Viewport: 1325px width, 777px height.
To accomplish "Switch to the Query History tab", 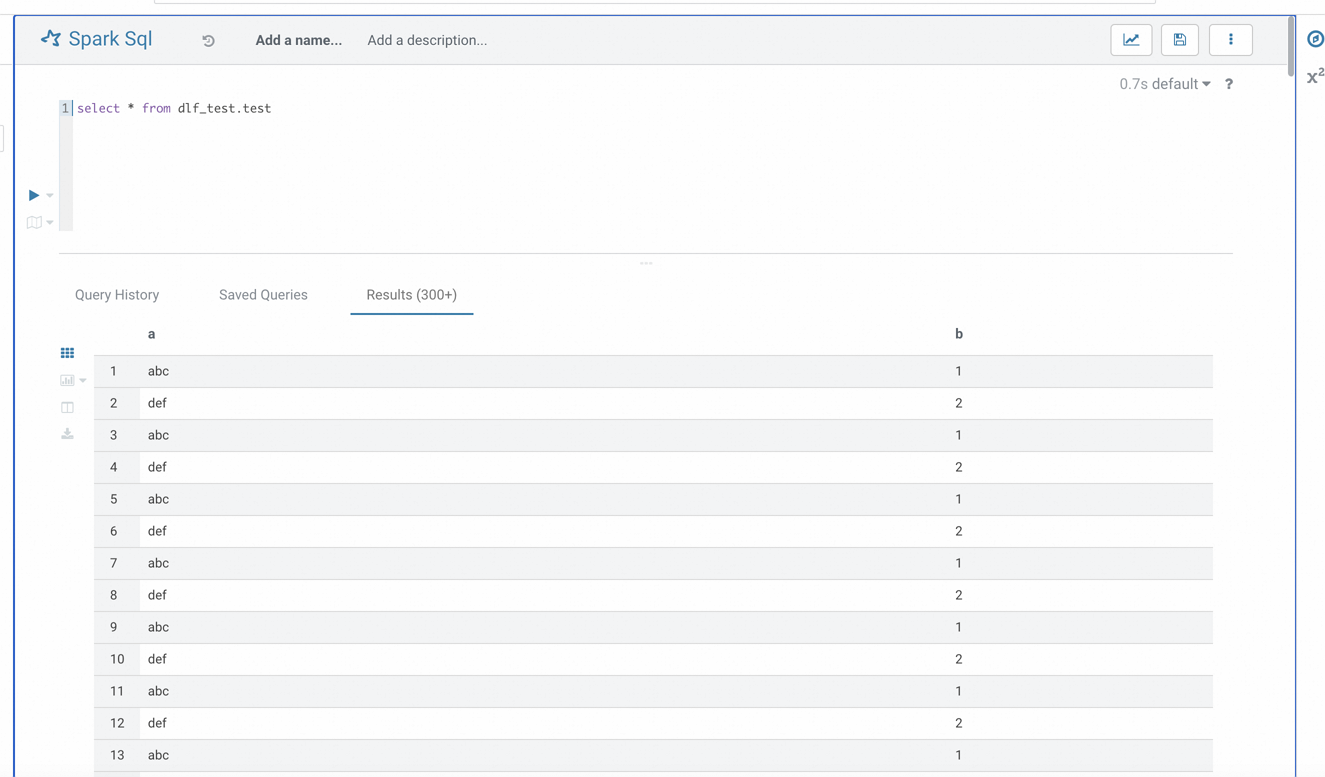I will [116, 294].
